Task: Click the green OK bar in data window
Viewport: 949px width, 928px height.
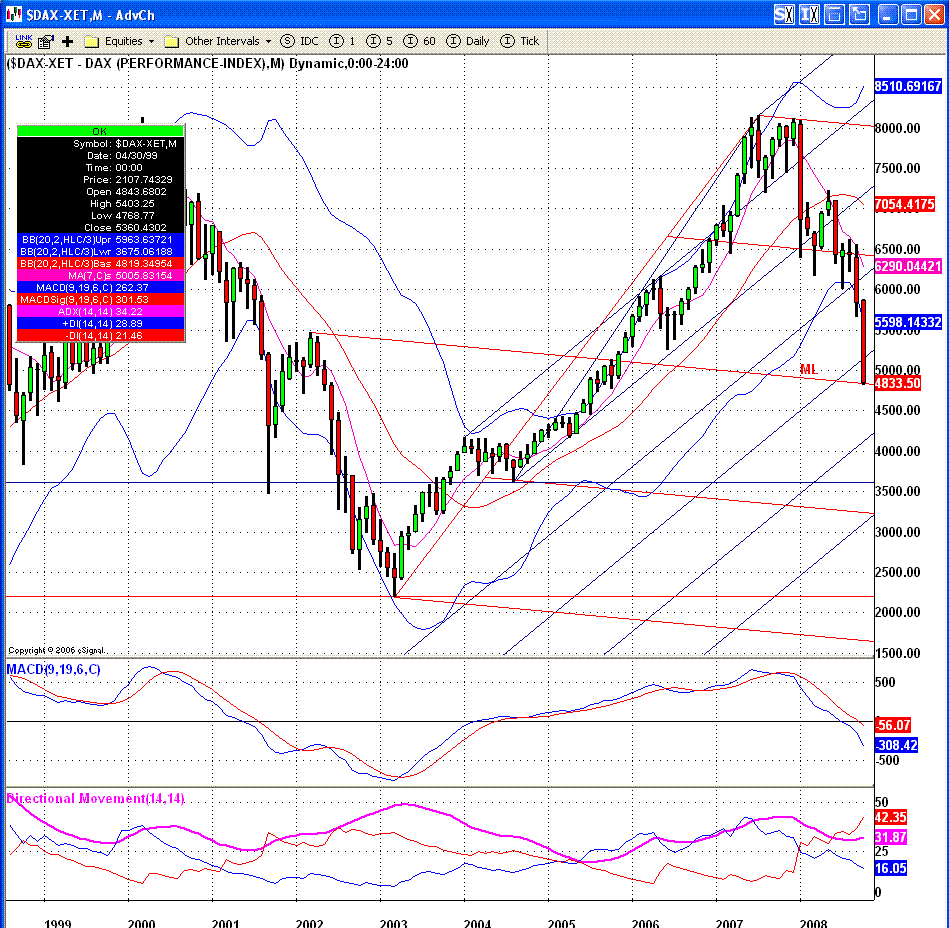Action: (x=100, y=130)
